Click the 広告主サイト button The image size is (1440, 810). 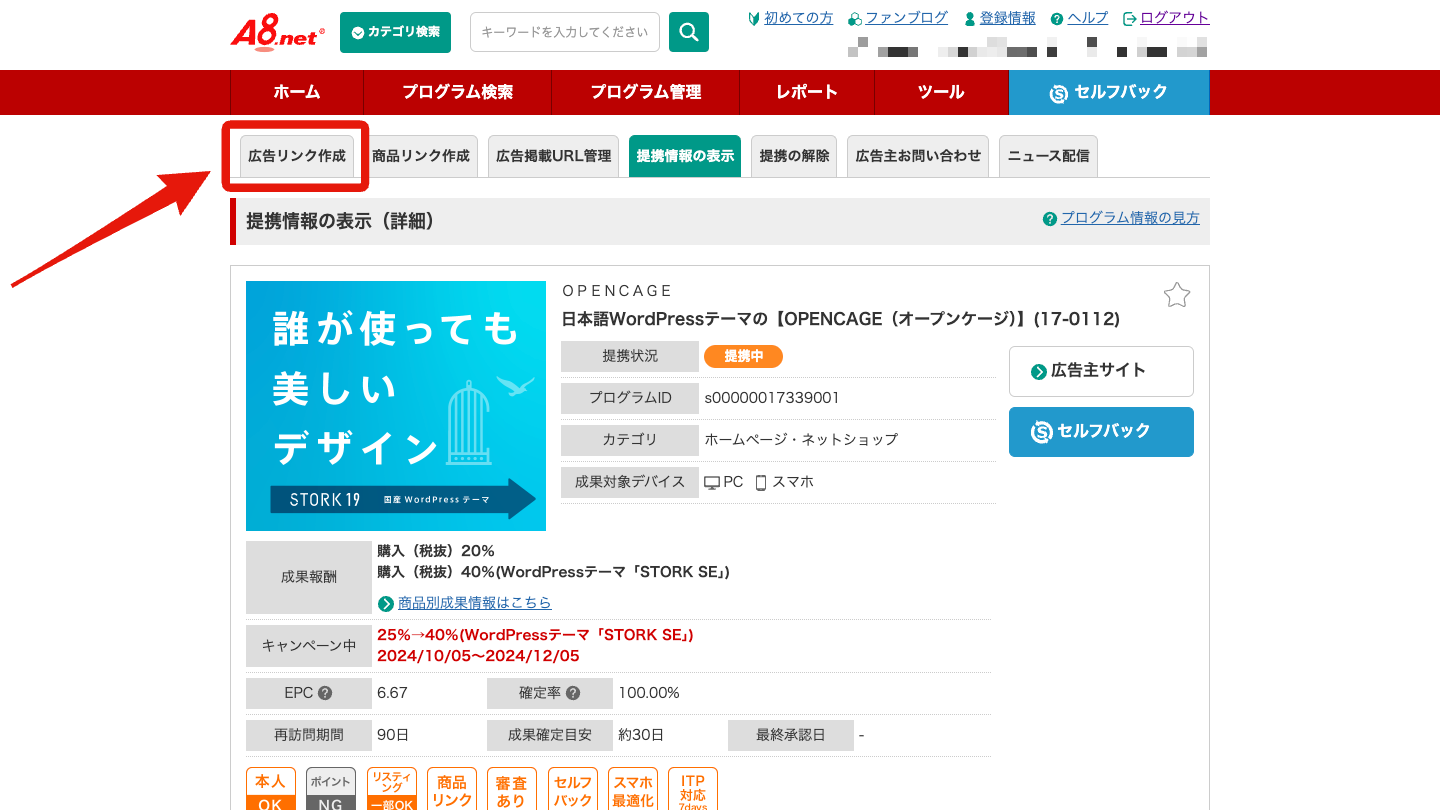coord(1101,371)
